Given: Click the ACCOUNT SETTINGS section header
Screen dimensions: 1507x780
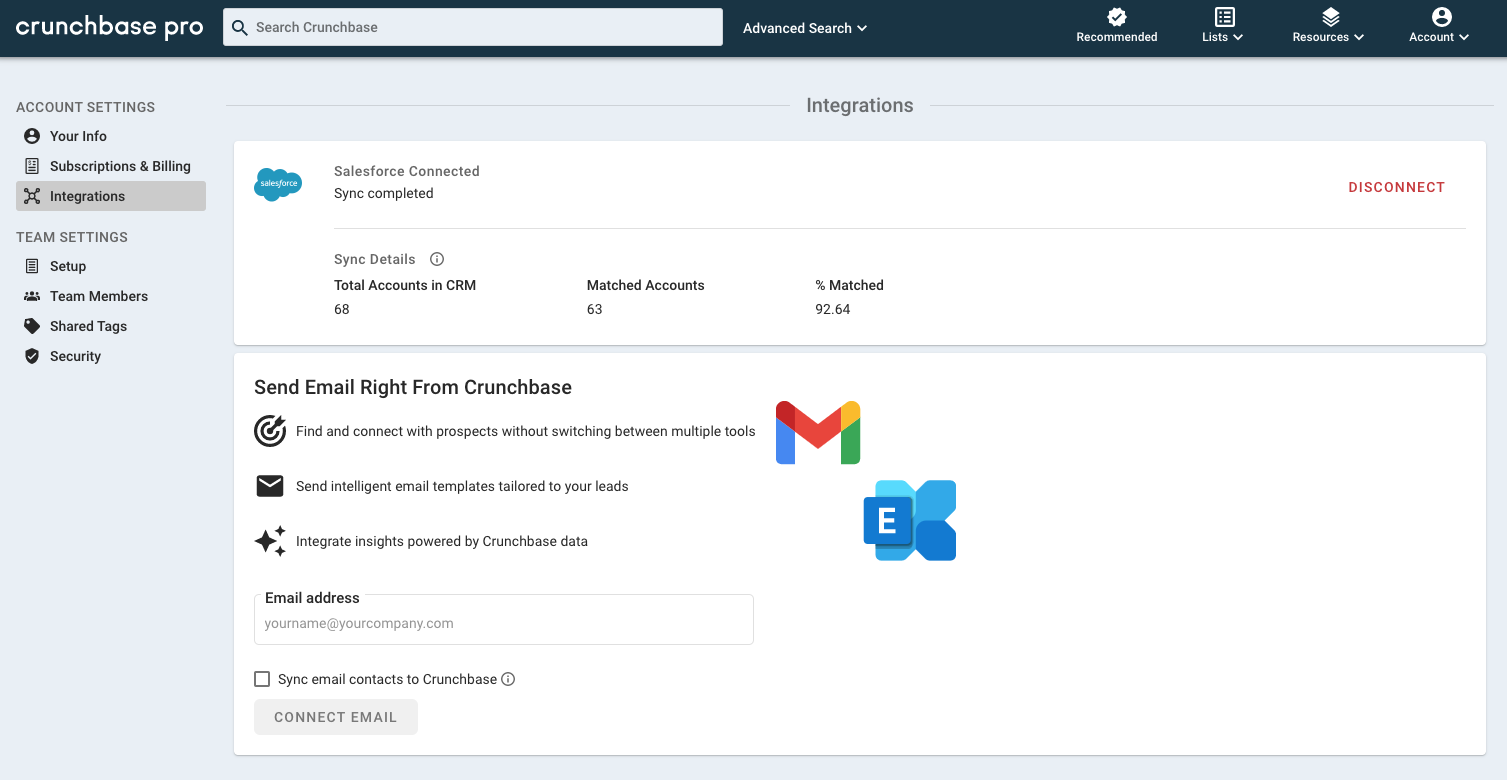Looking at the screenshot, I should (86, 107).
